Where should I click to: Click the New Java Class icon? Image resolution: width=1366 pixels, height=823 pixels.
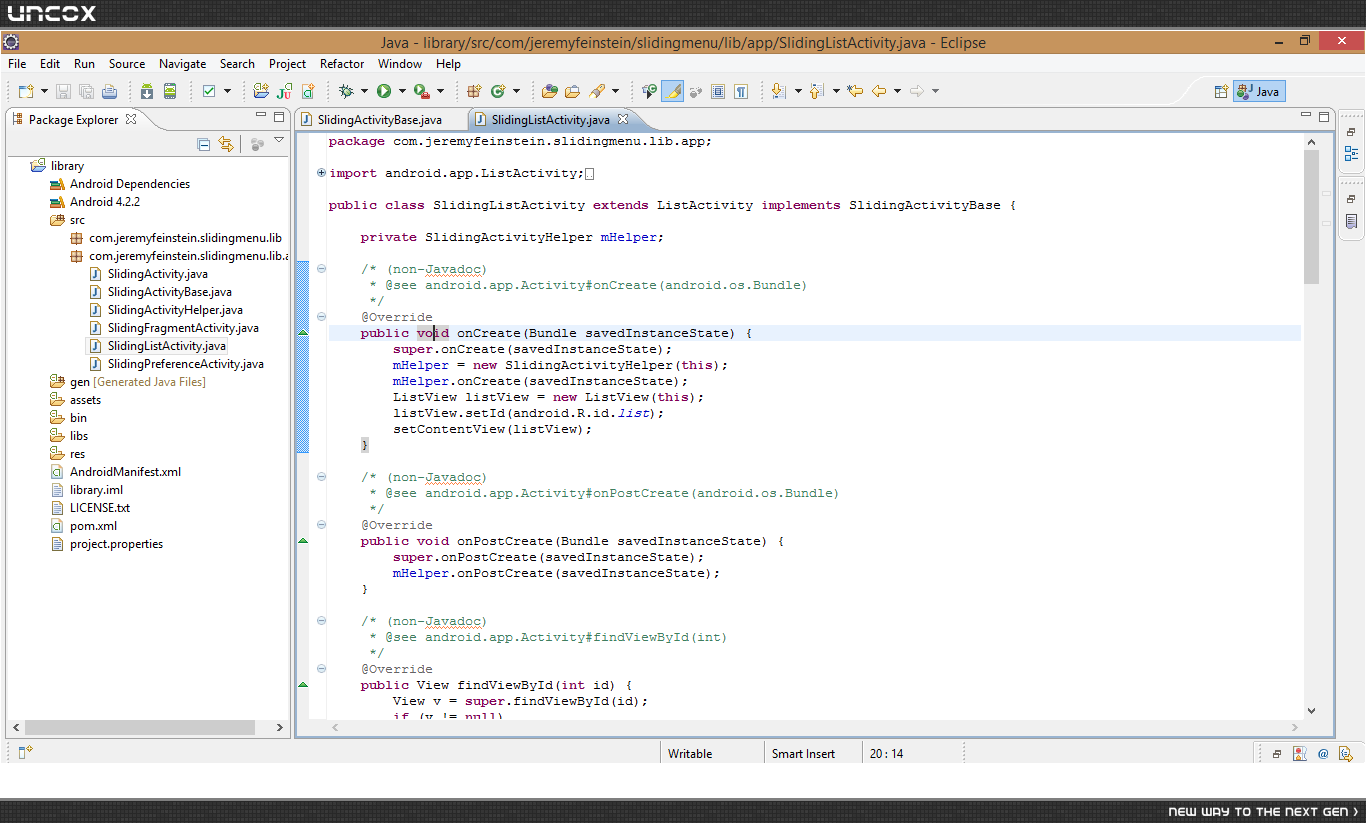click(x=498, y=91)
